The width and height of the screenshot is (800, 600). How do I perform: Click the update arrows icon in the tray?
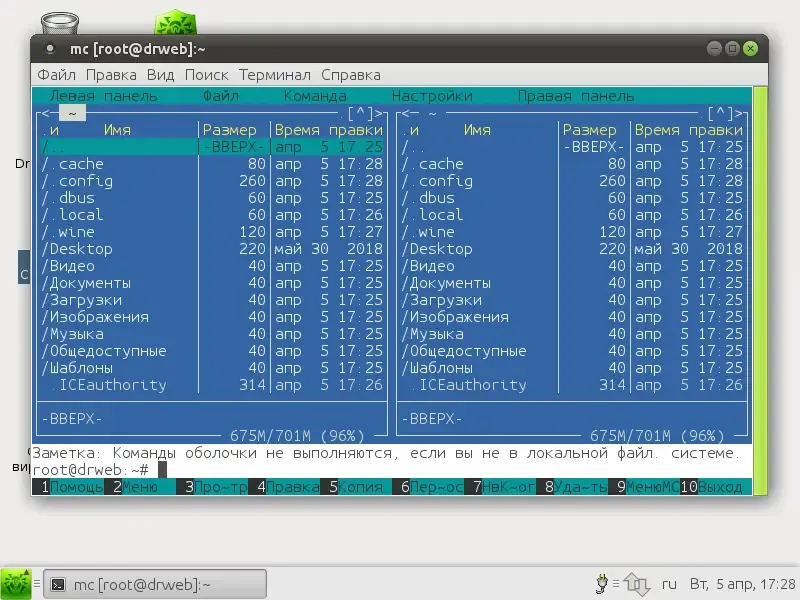(636, 582)
